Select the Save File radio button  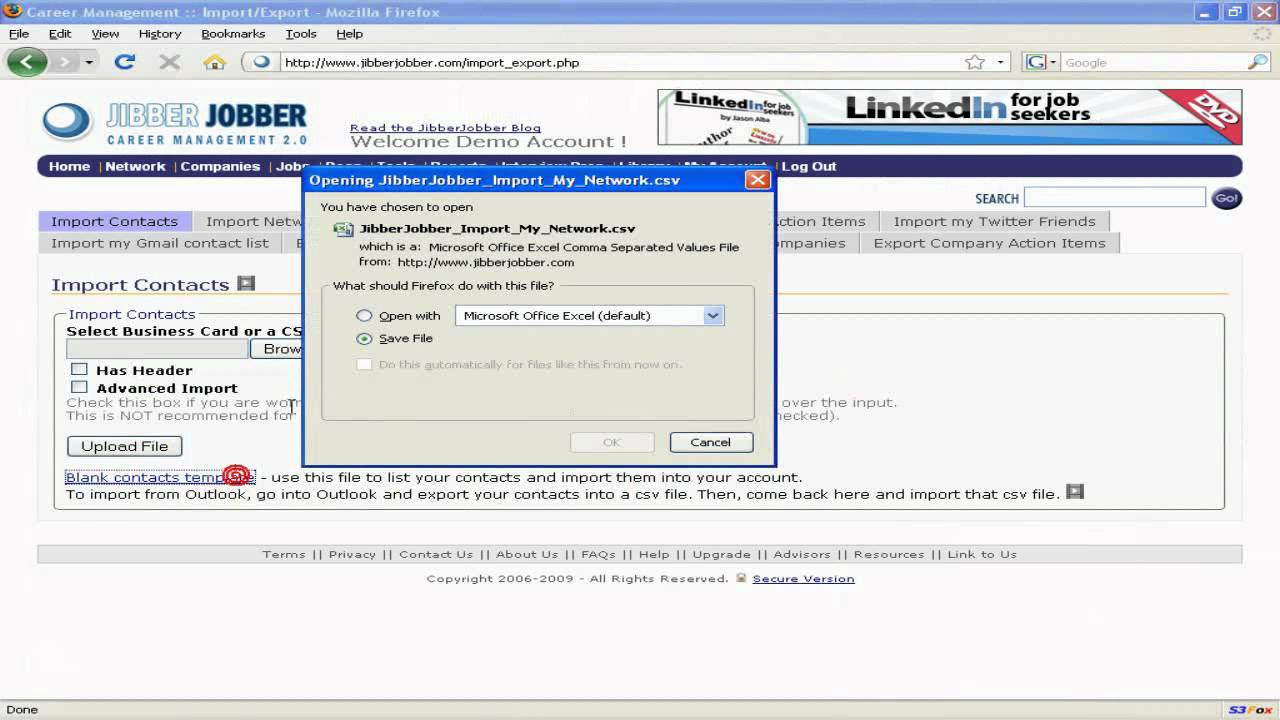point(364,338)
